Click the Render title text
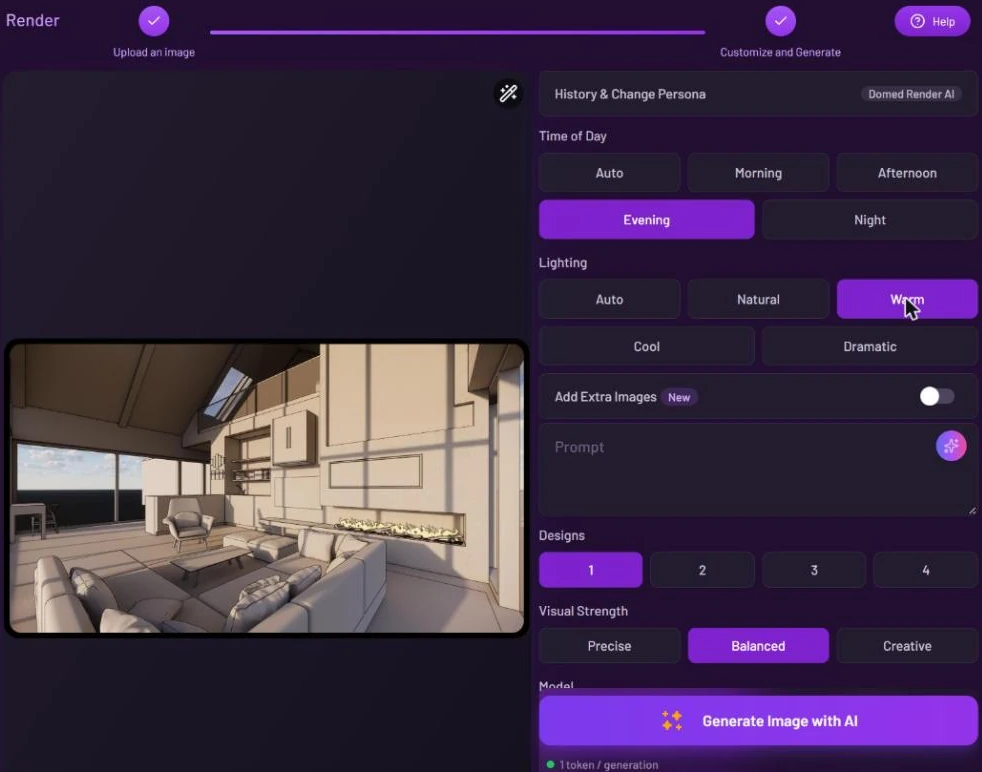 pyautogui.click(x=33, y=21)
